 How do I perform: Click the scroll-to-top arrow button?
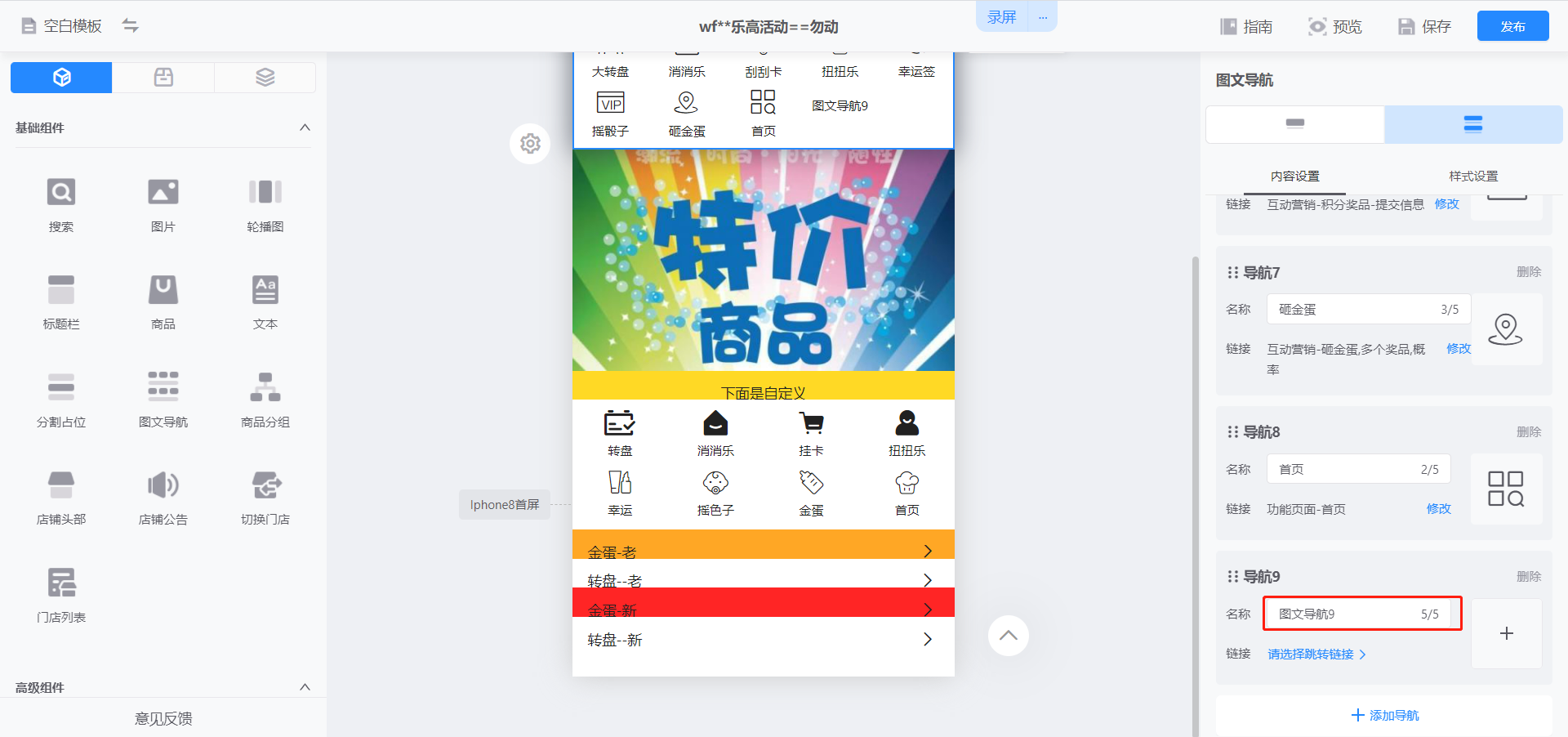tap(1008, 636)
